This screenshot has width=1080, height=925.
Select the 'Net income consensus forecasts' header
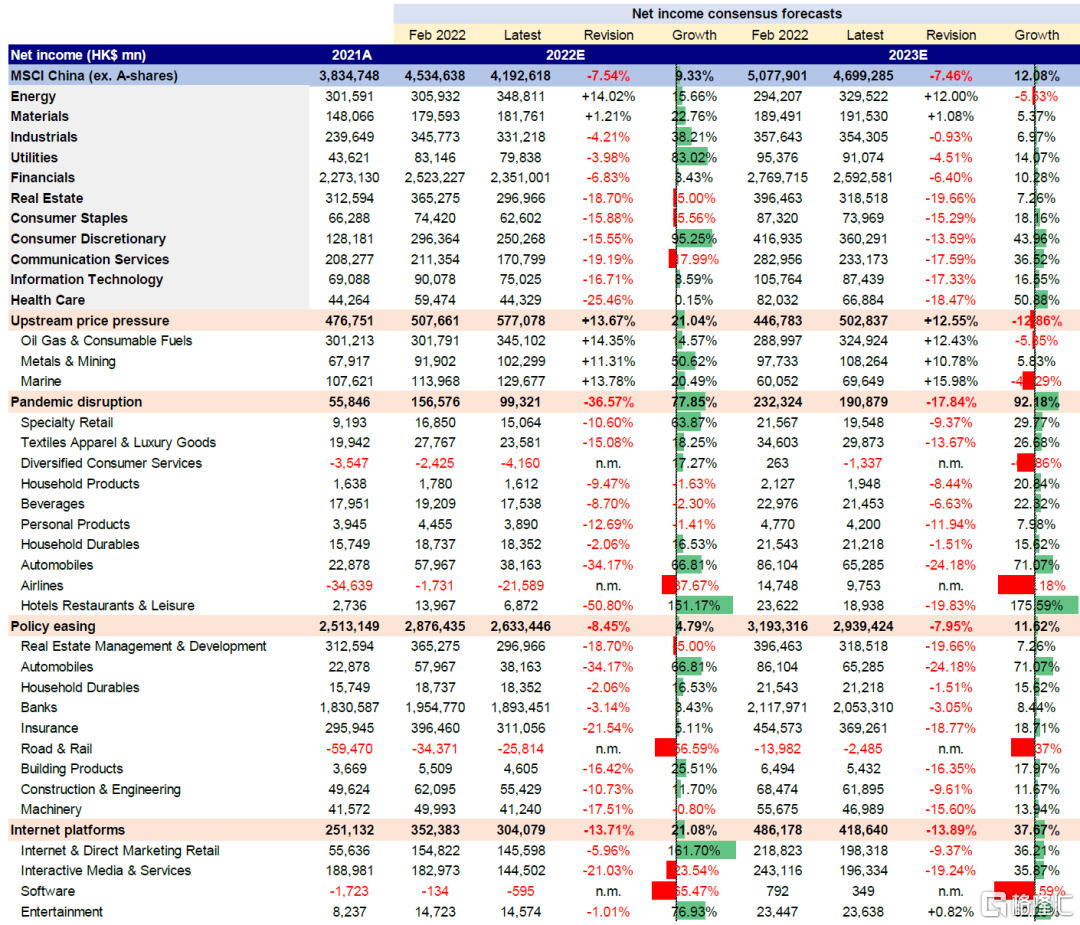coord(736,14)
